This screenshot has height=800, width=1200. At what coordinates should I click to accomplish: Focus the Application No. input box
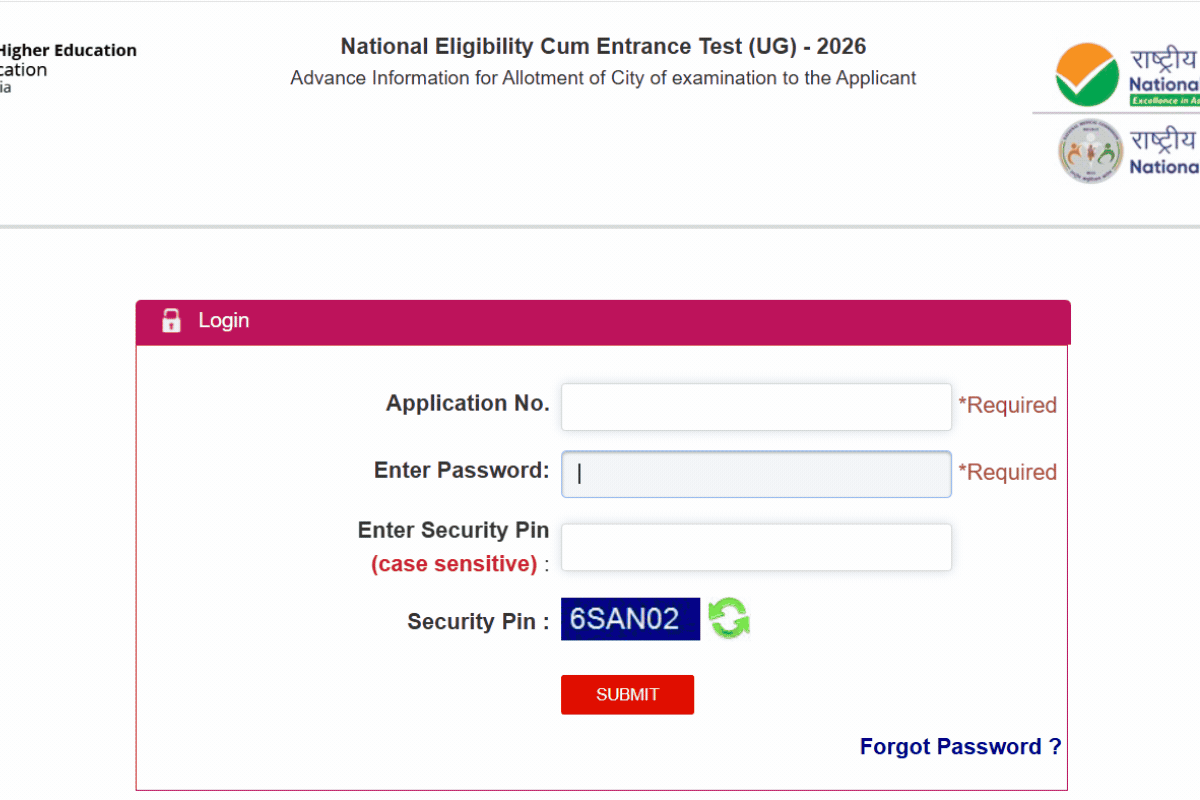click(x=755, y=407)
